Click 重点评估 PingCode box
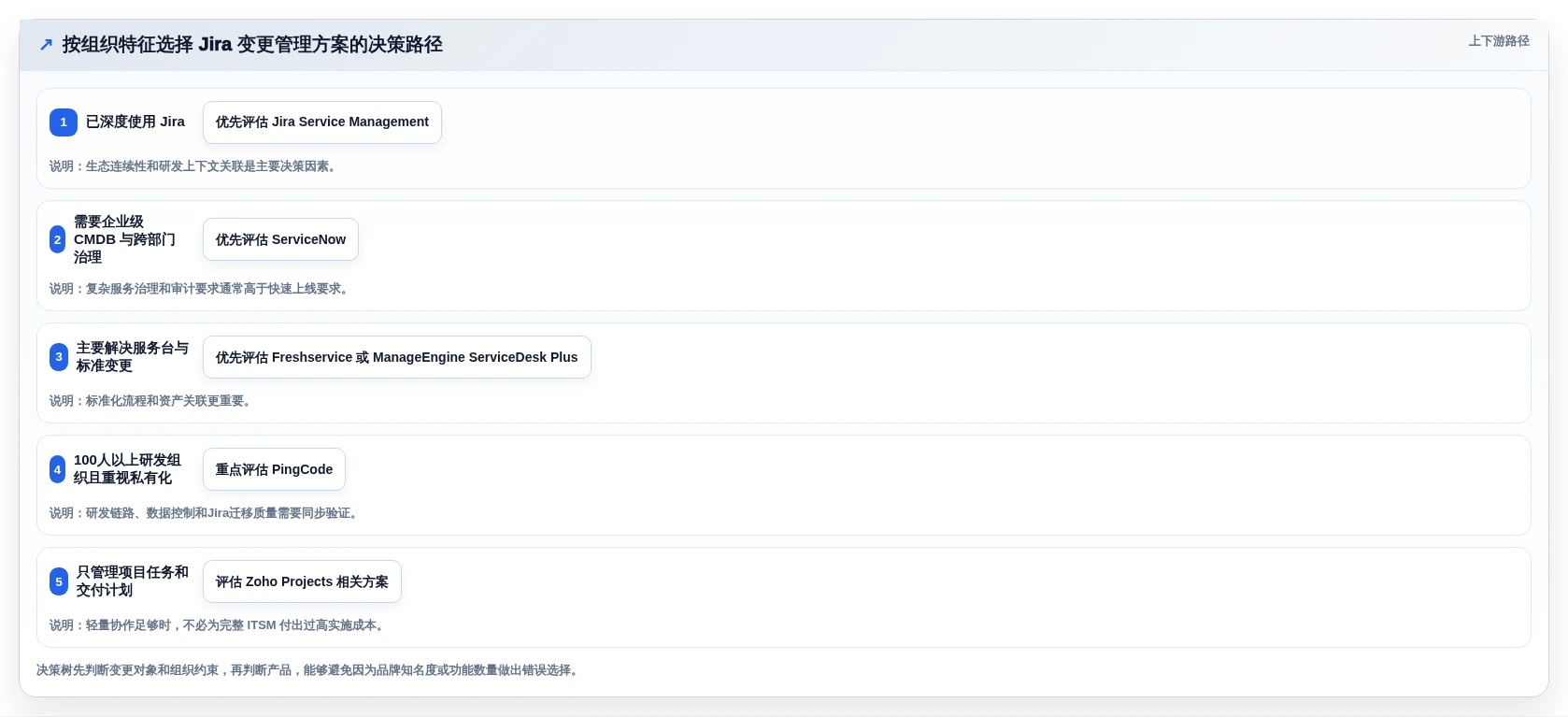Screen dimensions: 1568x717 click(x=274, y=469)
